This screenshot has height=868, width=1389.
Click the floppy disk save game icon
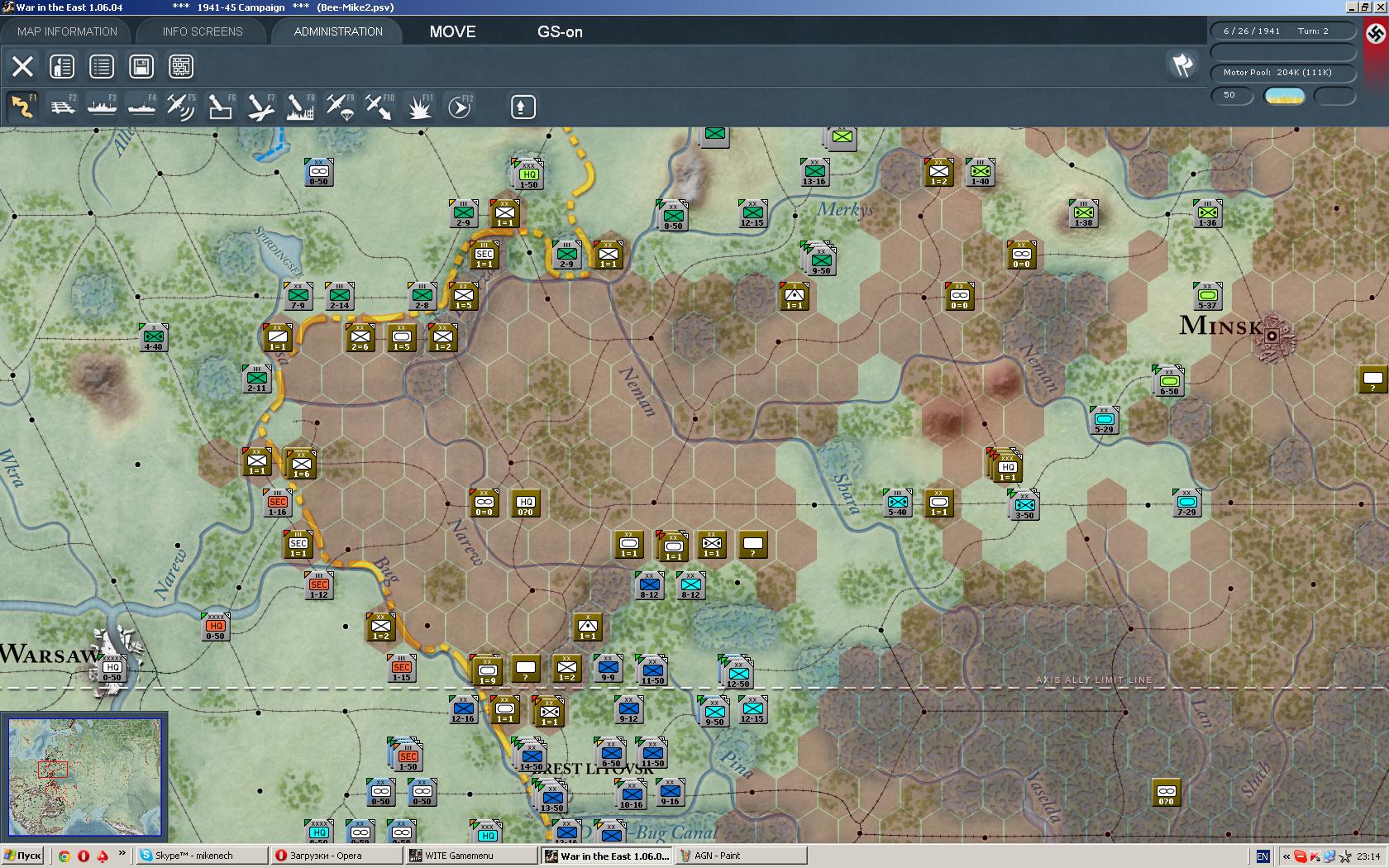[141, 66]
